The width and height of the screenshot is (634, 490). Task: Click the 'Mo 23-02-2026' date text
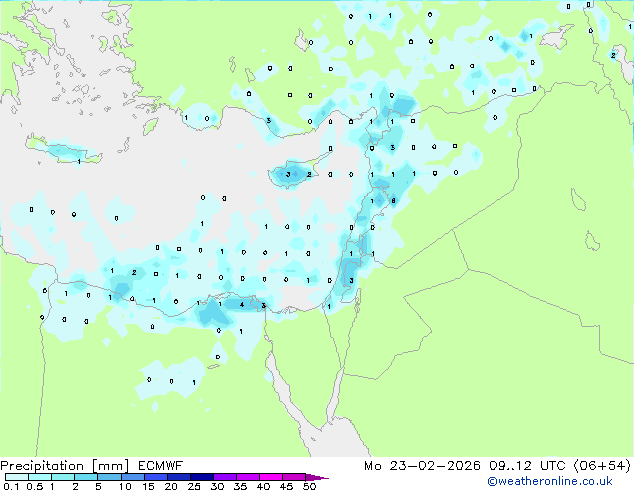[422, 466]
